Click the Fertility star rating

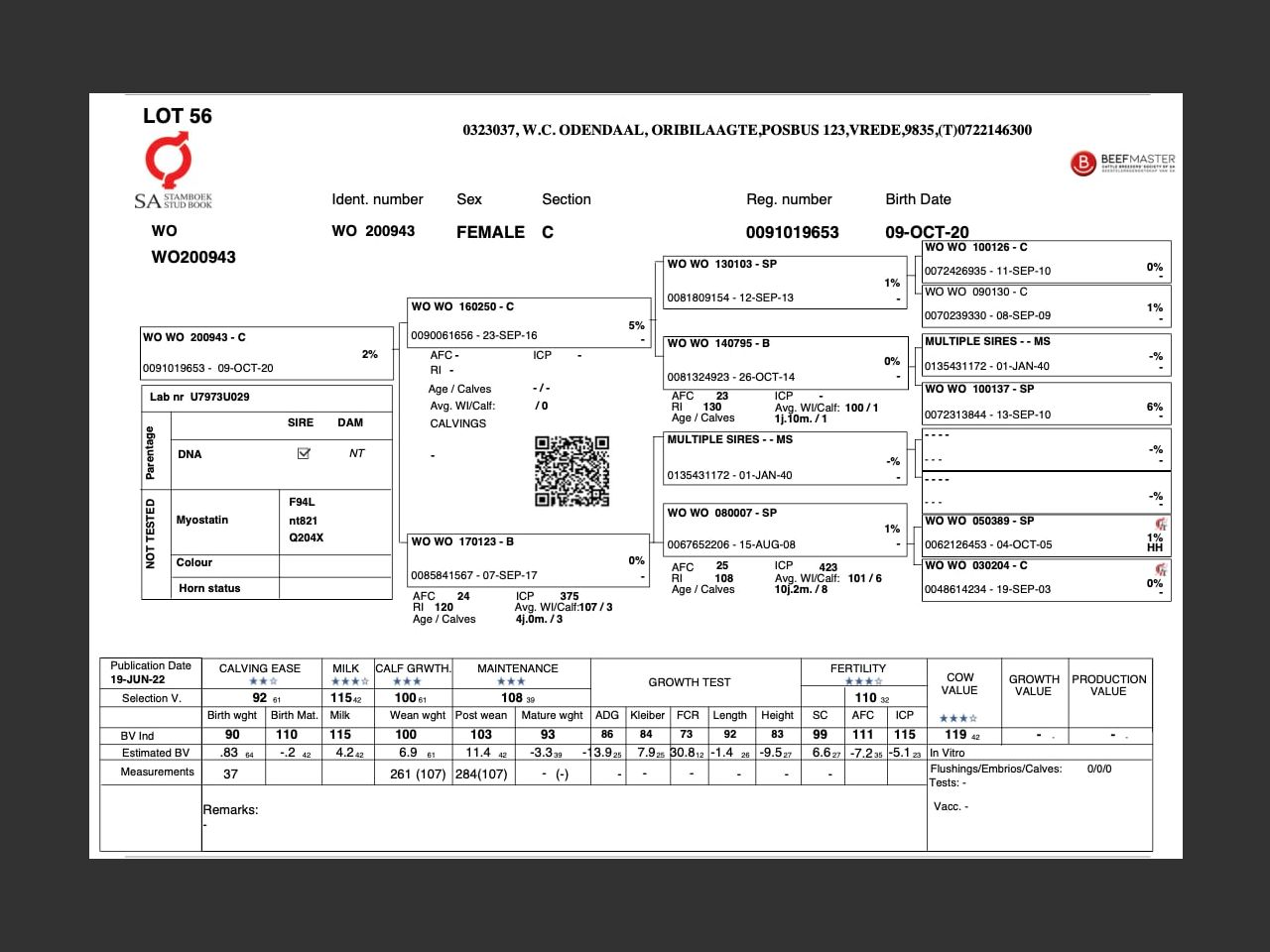point(862,681)
